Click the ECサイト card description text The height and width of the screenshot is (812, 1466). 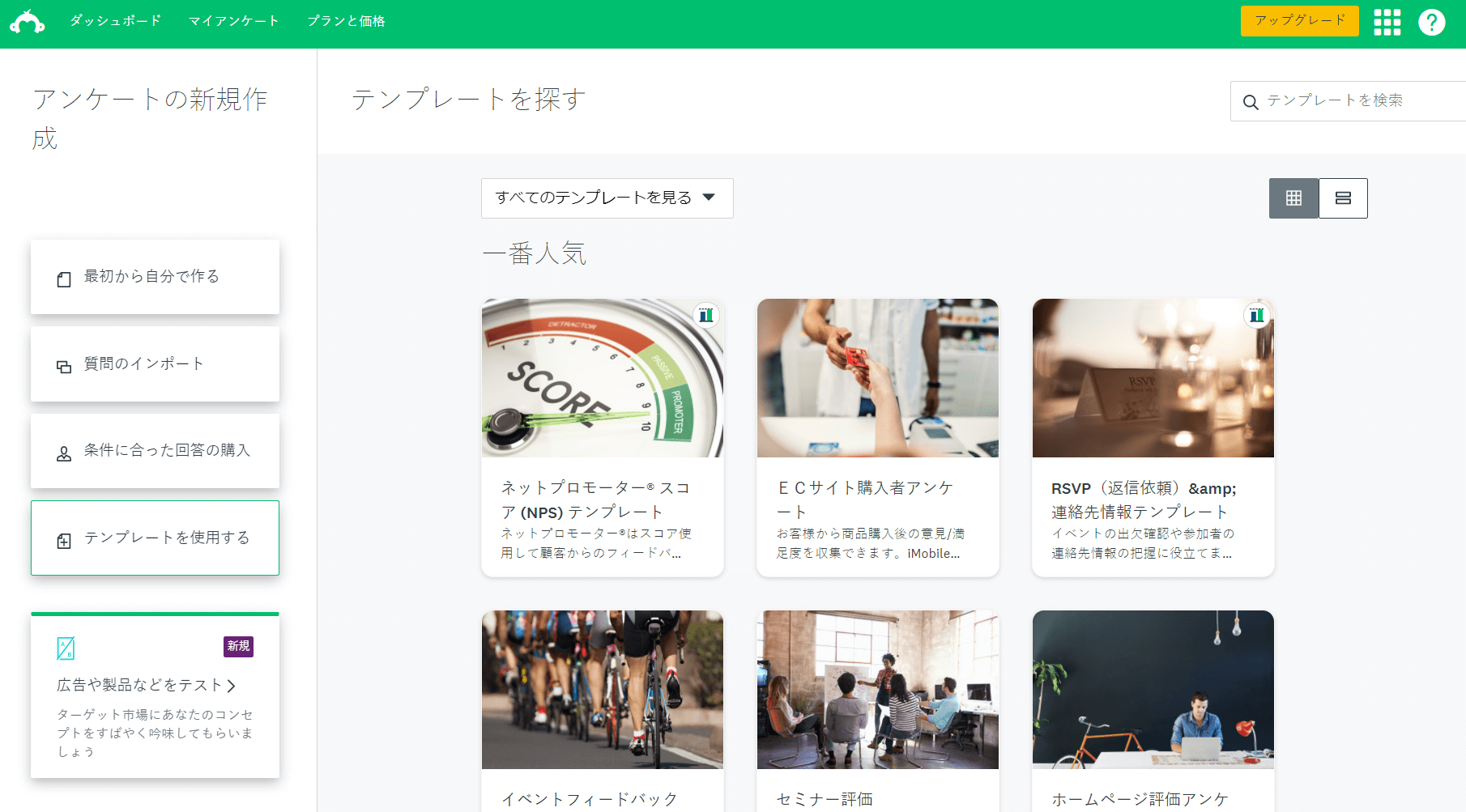[871, 543]
